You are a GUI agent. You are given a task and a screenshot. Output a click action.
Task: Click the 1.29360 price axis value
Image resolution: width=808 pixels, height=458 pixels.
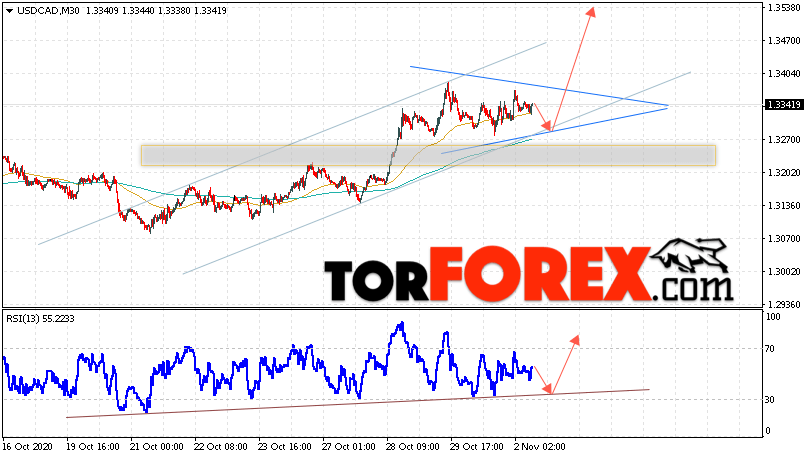(x=784, y=304)
